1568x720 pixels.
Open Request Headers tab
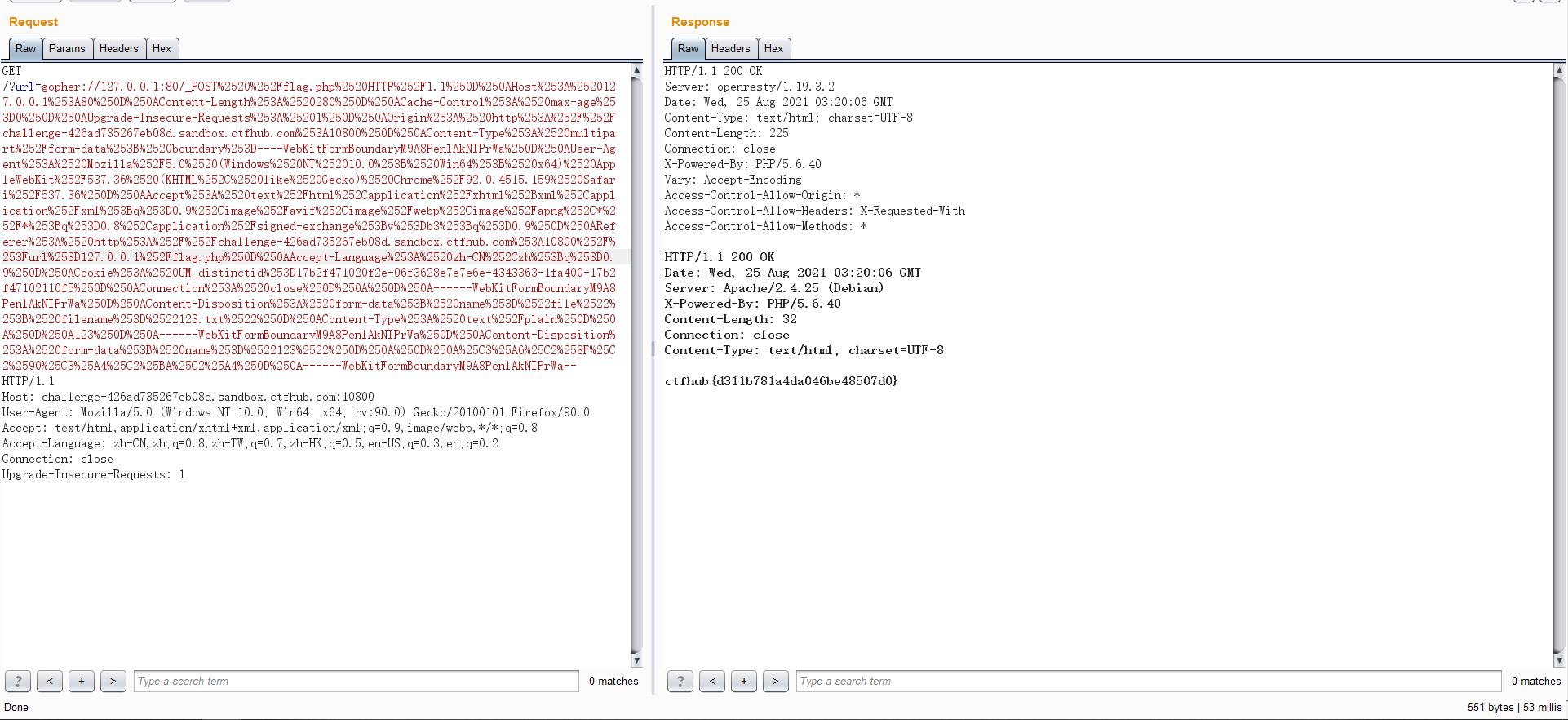[x=119, y=49]
